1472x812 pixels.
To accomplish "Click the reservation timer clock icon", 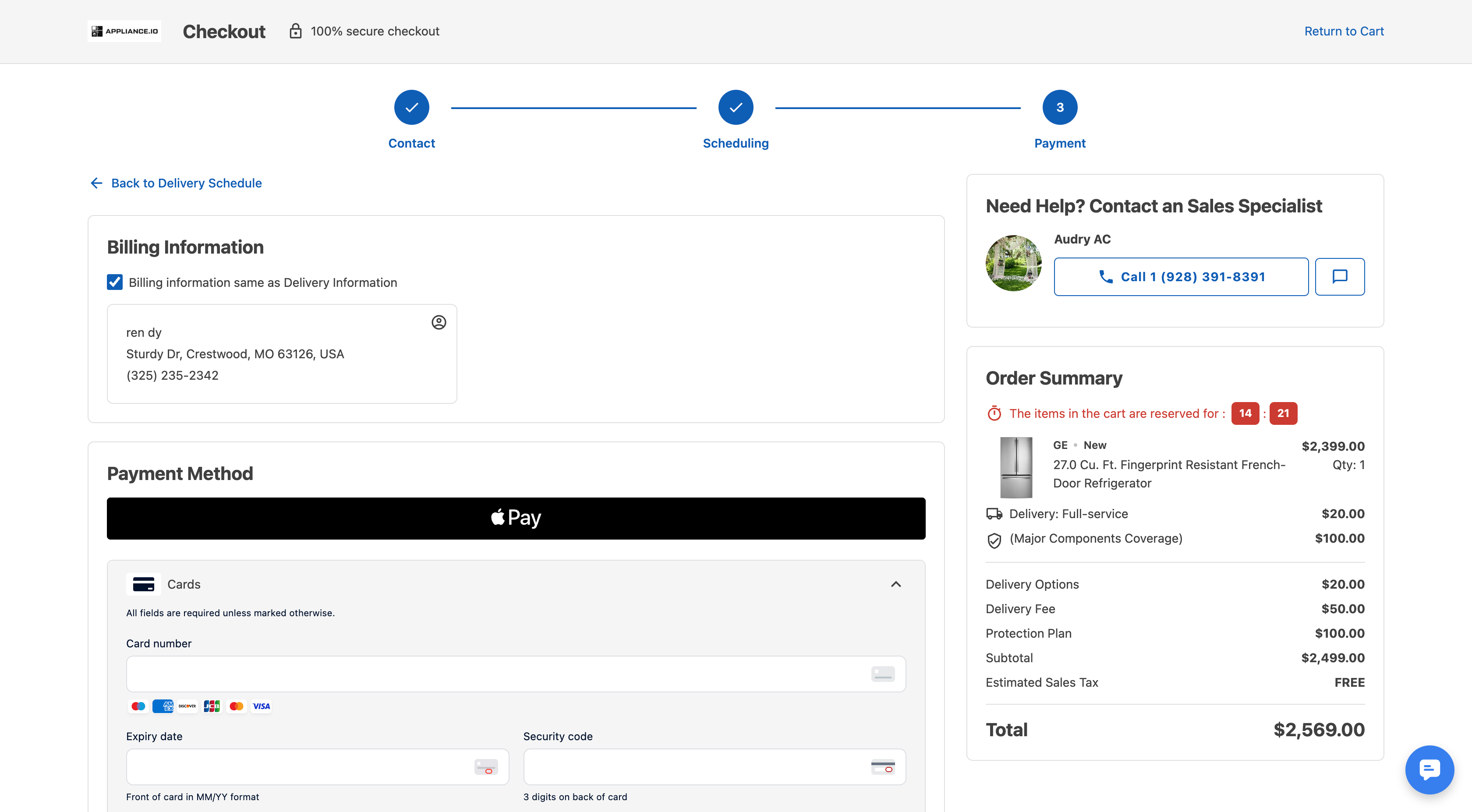I will coord(994,413).
